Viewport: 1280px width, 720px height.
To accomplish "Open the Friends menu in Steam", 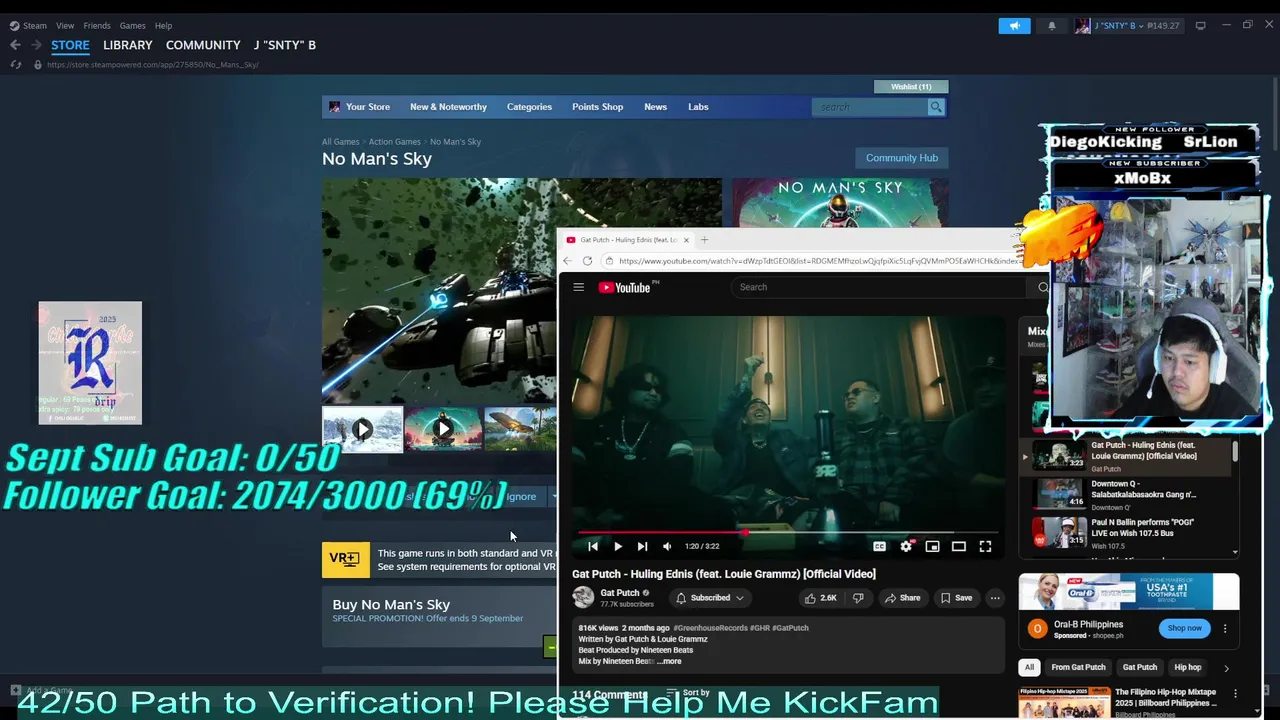I will 97,26.
